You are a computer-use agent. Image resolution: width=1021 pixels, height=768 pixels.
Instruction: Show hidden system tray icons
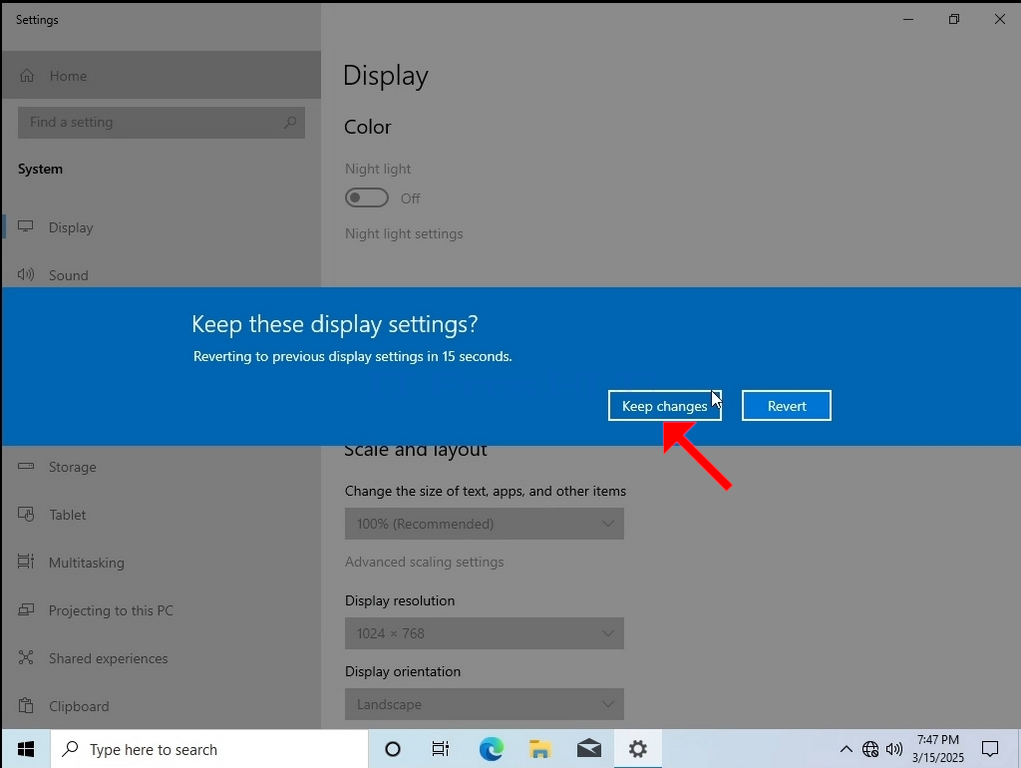(846, 749)
